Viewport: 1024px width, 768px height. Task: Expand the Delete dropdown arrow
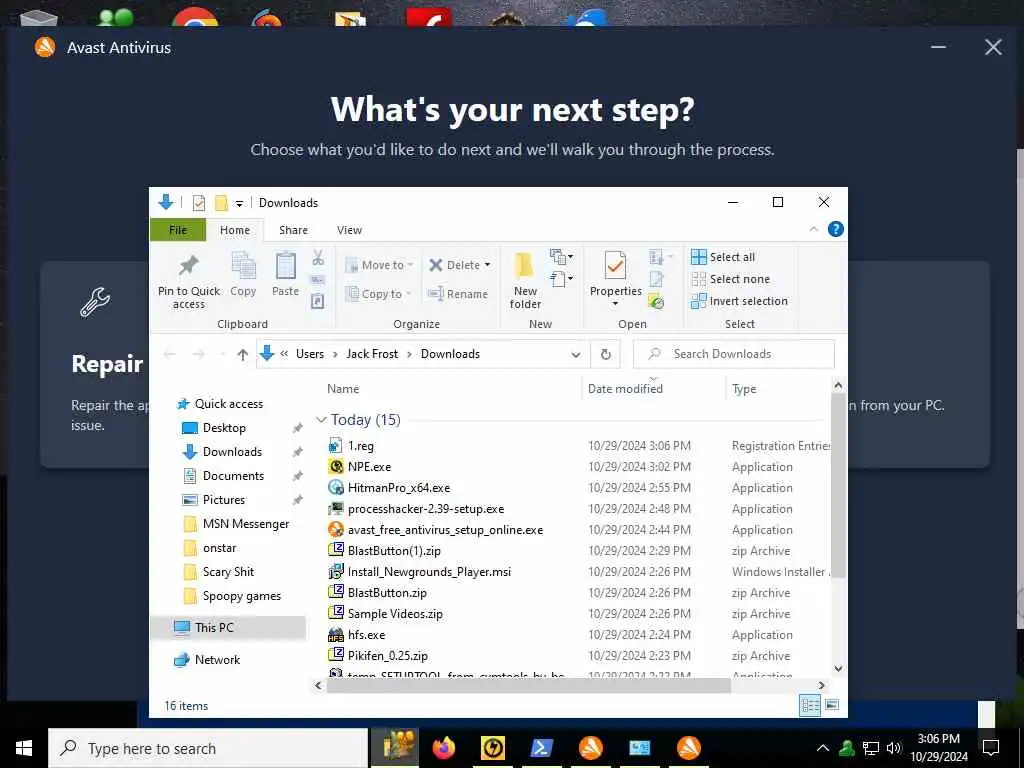(x=488, y=265)
